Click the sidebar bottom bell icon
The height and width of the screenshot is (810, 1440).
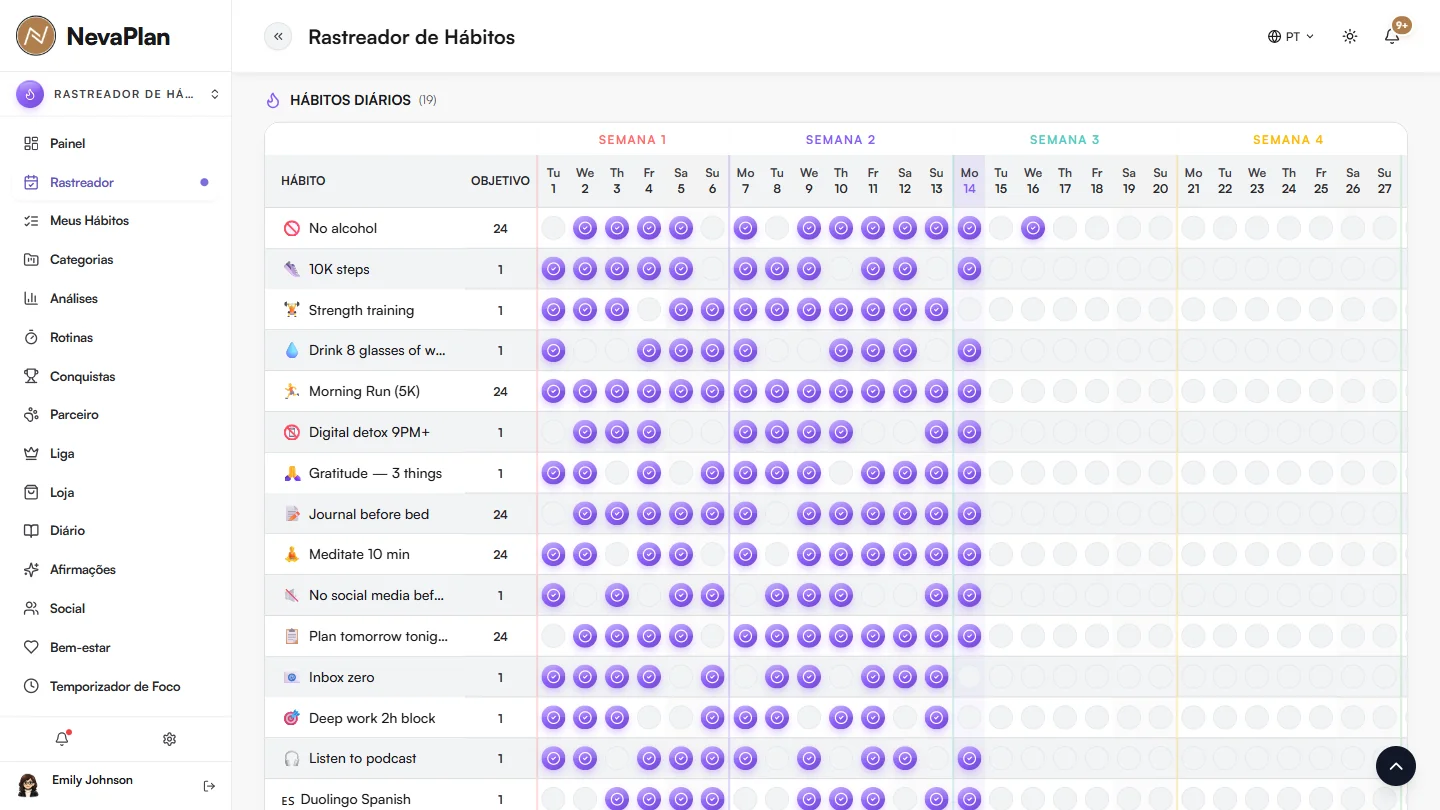(62, 739)
